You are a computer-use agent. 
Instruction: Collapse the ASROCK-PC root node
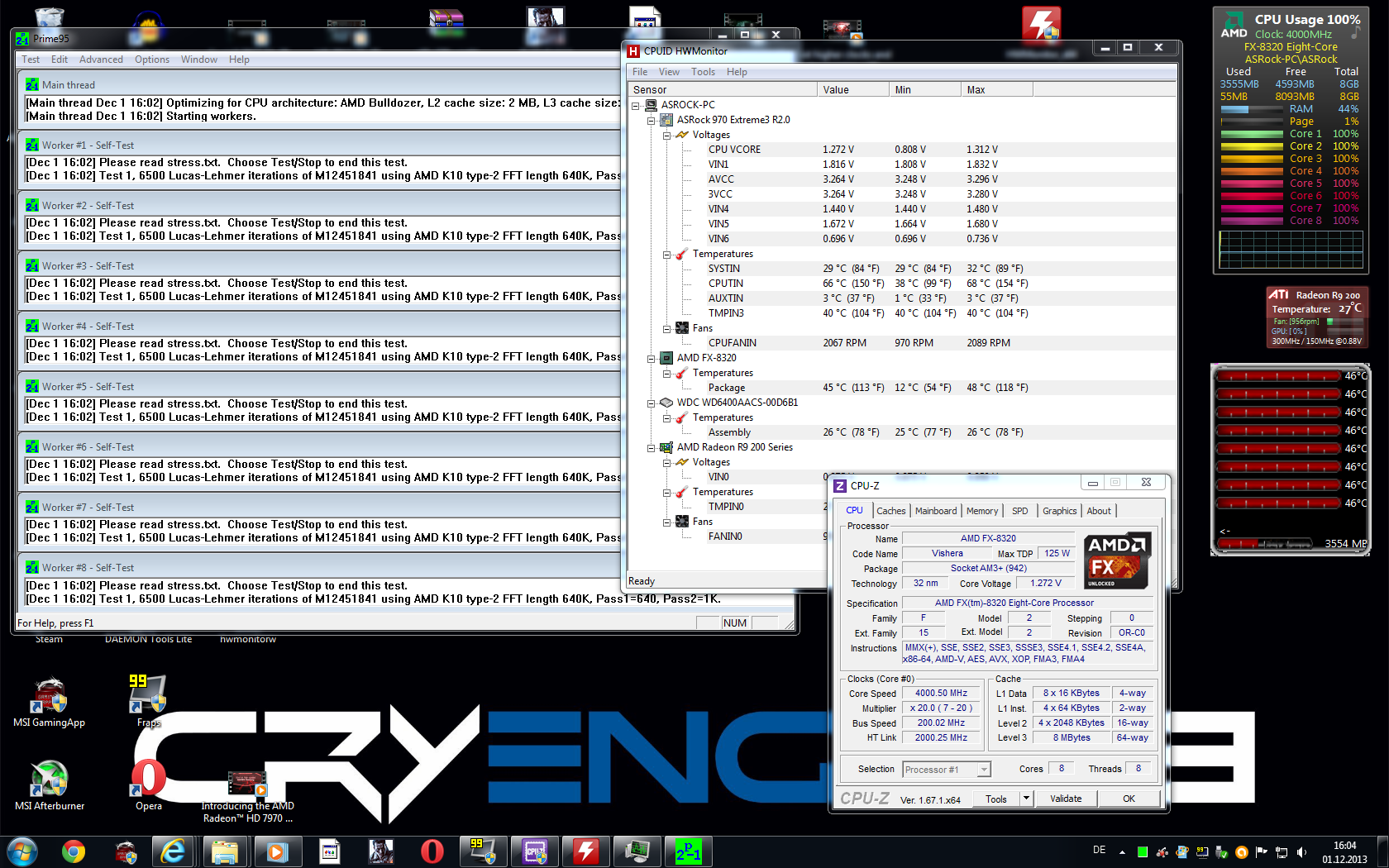[635, 105]
